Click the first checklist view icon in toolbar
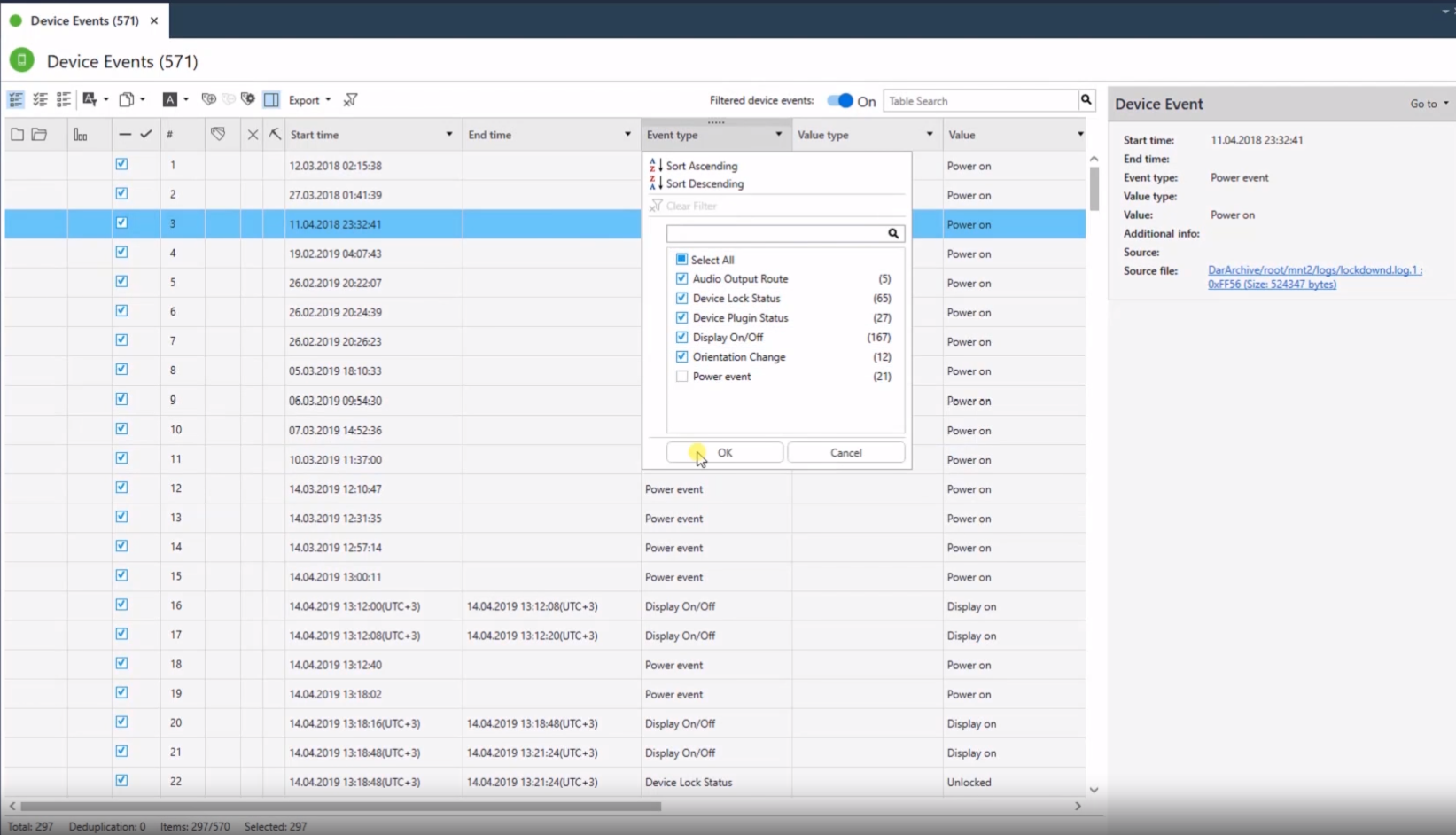Viewport: 1456px width, 835px height. pos(16,100)
